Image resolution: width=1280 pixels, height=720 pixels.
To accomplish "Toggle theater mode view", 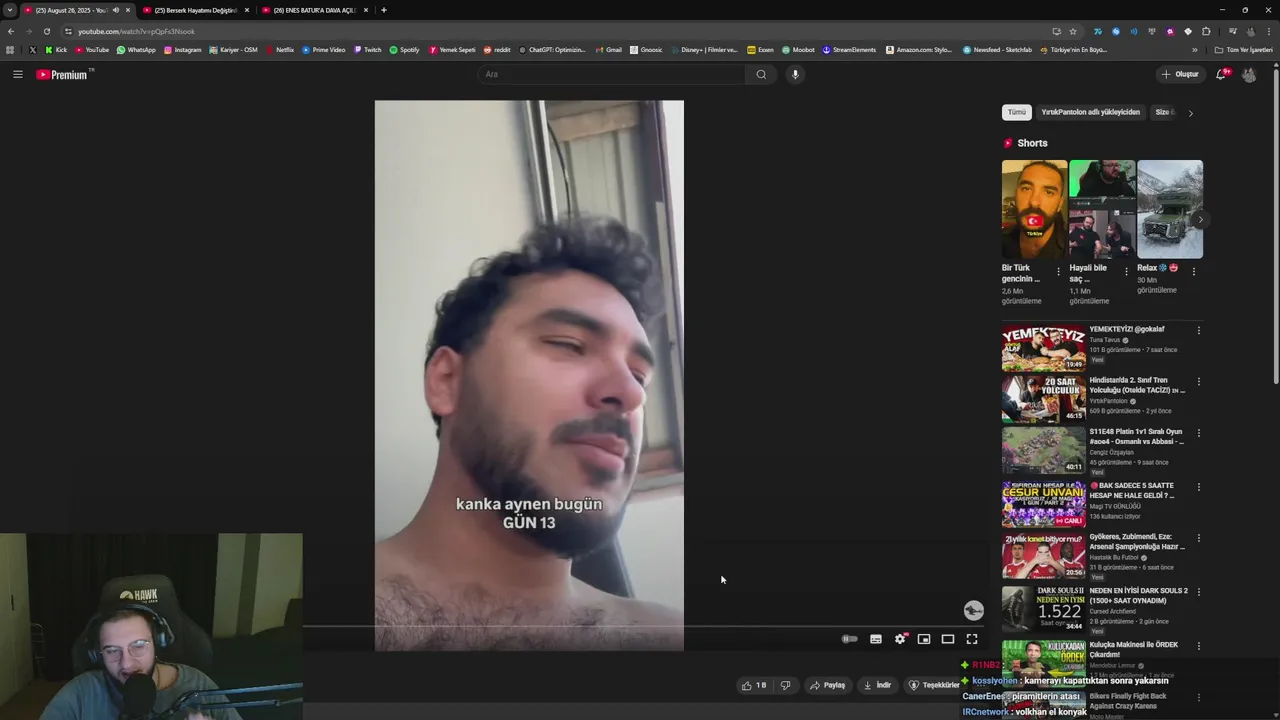I will [948, 639].
